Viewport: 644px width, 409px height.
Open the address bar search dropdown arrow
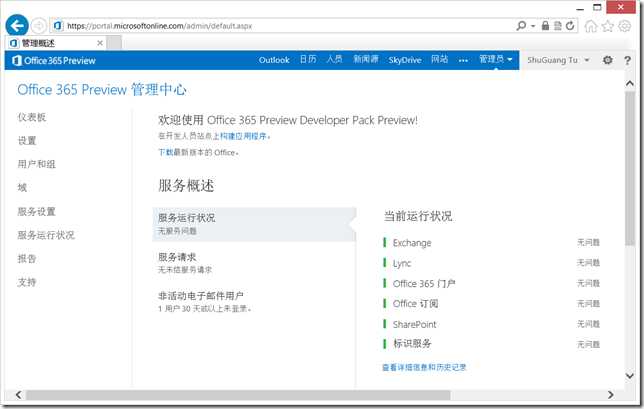coord(533,25)
